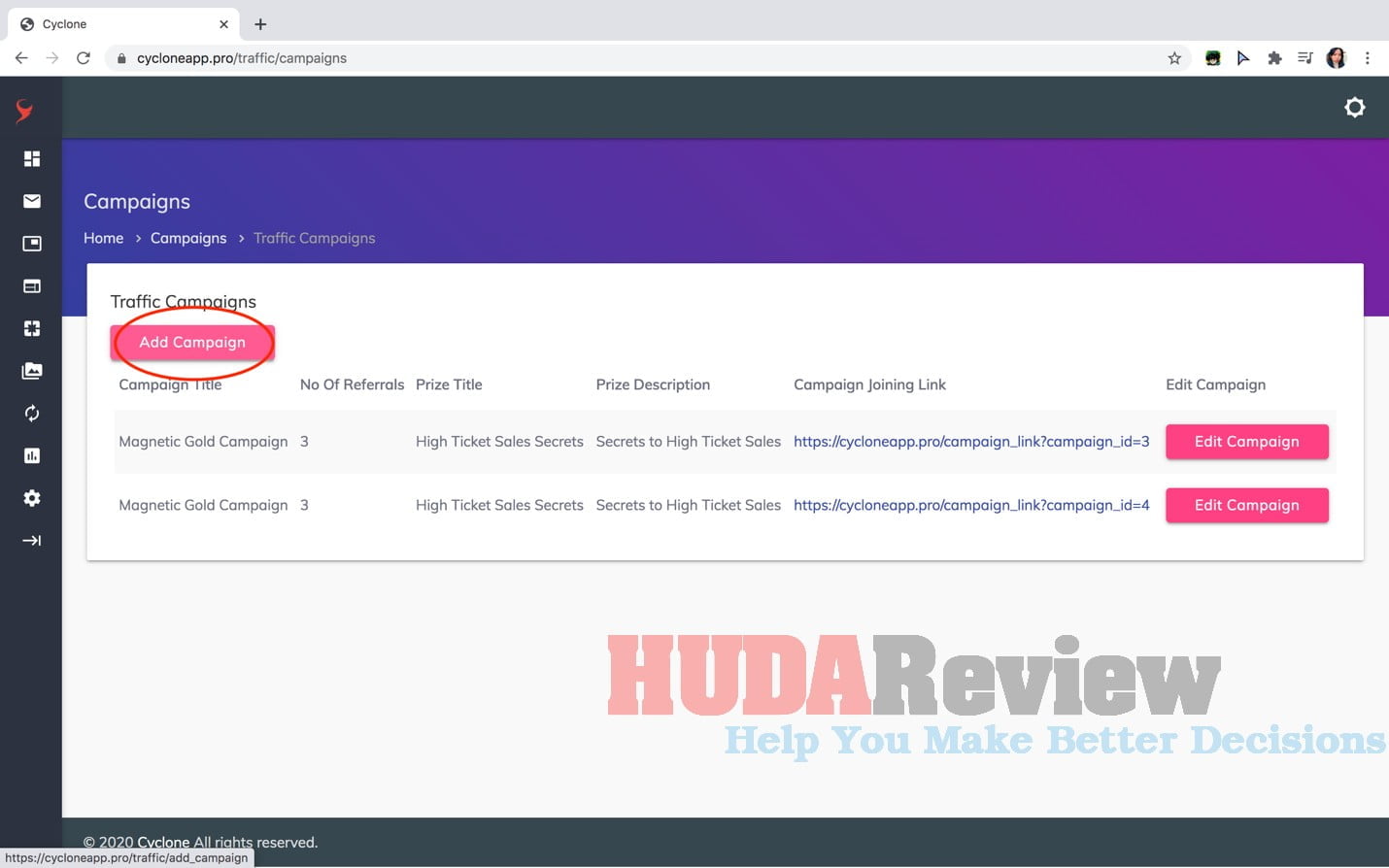Click the sun-shaped settings icon in header
The image size is (1389, 868).
click(x=1355, y=108)
